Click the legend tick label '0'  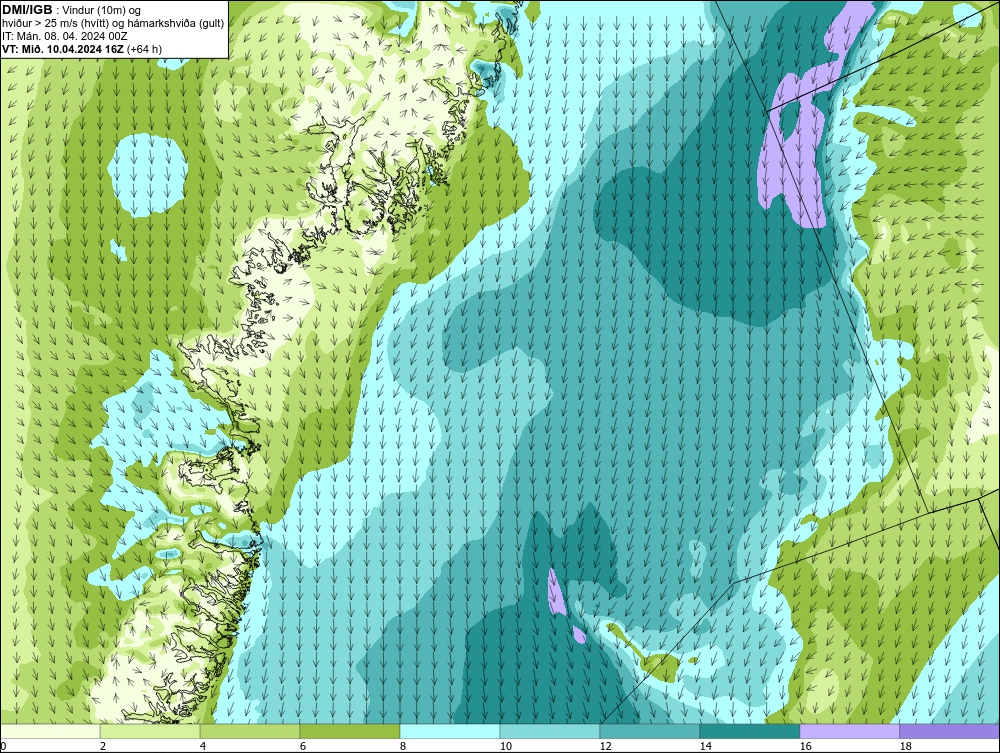pos(3,746)
